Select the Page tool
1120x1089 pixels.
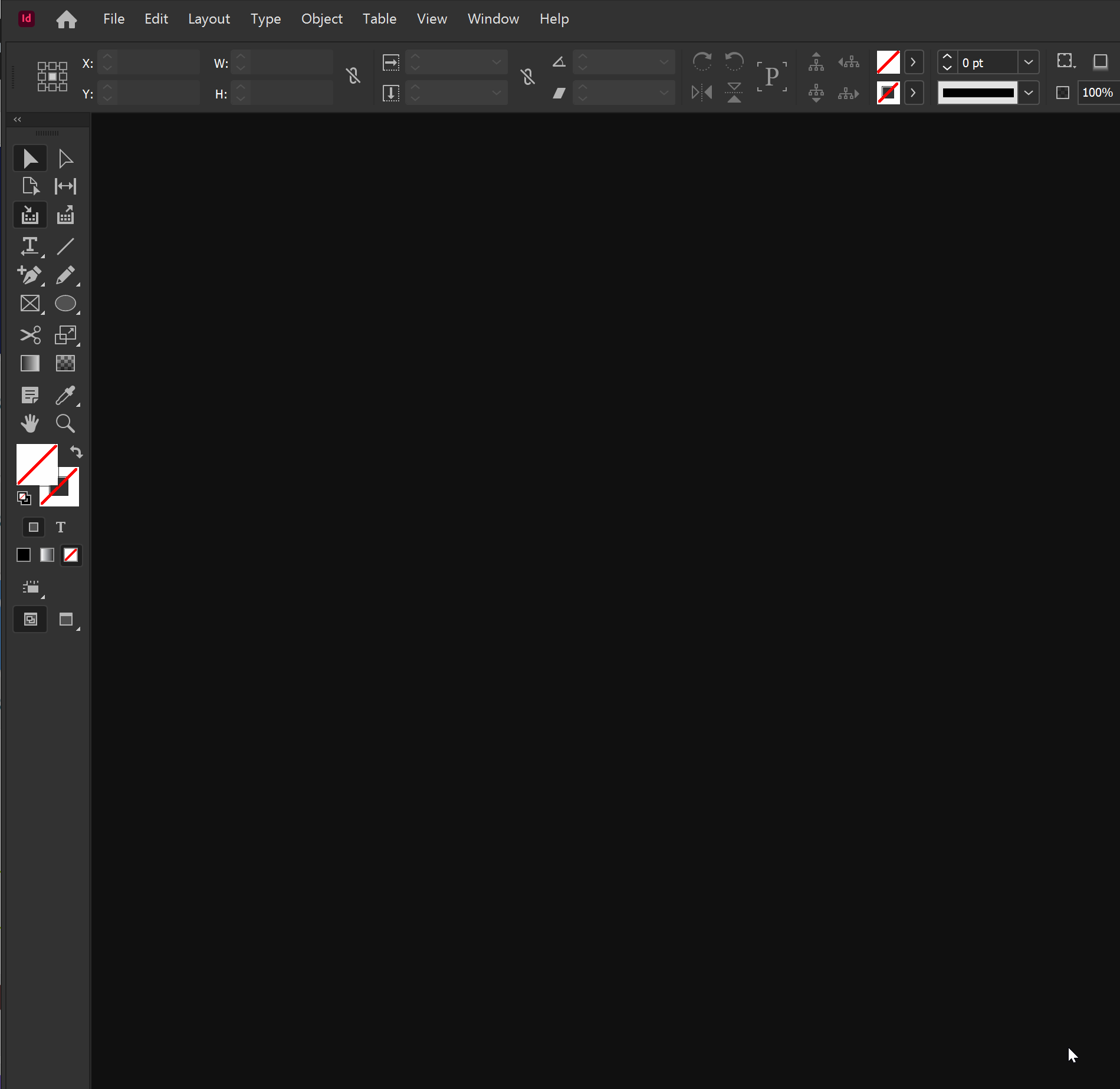coord(30,186)
